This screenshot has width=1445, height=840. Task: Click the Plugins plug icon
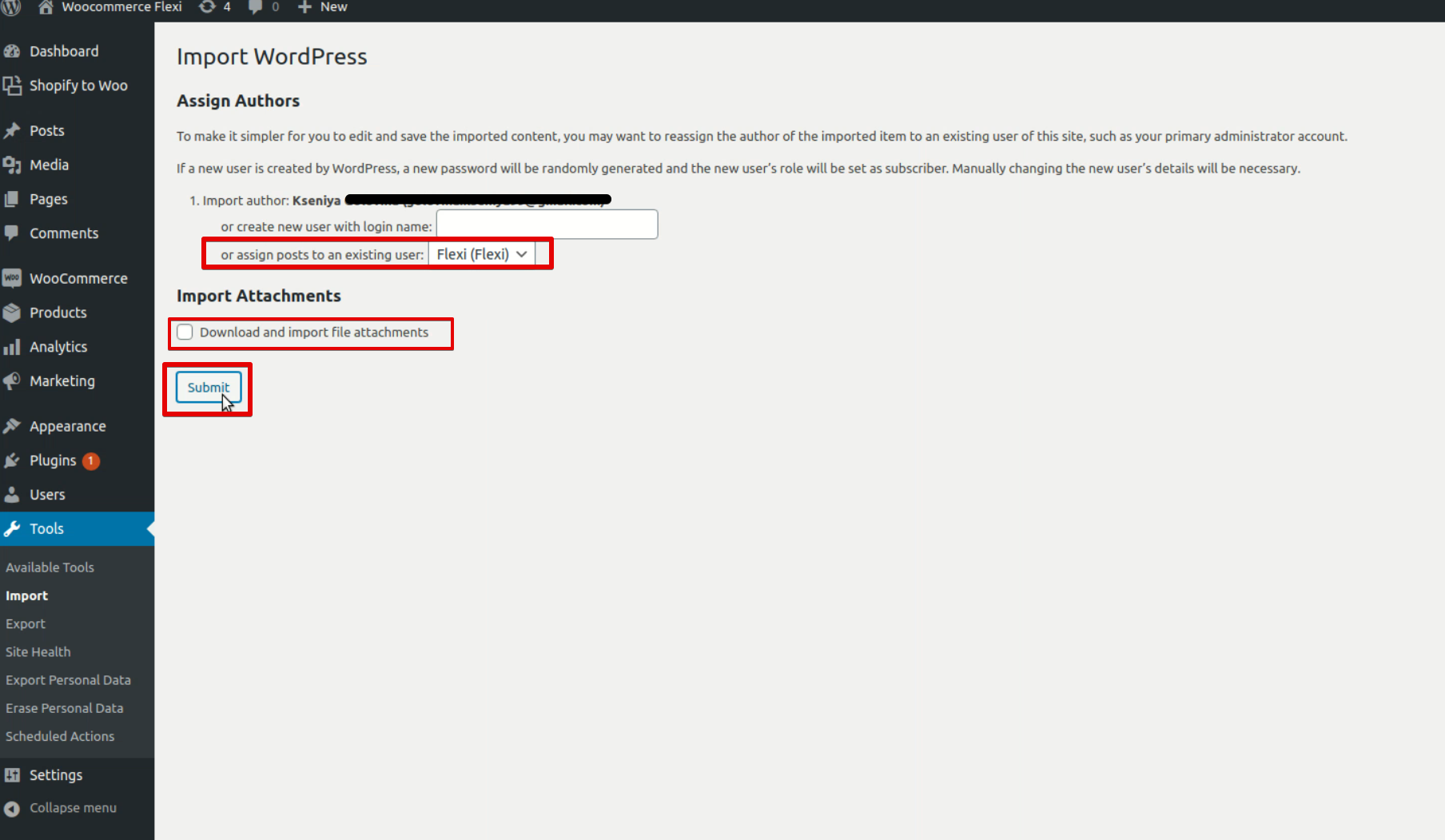(12, 460)
